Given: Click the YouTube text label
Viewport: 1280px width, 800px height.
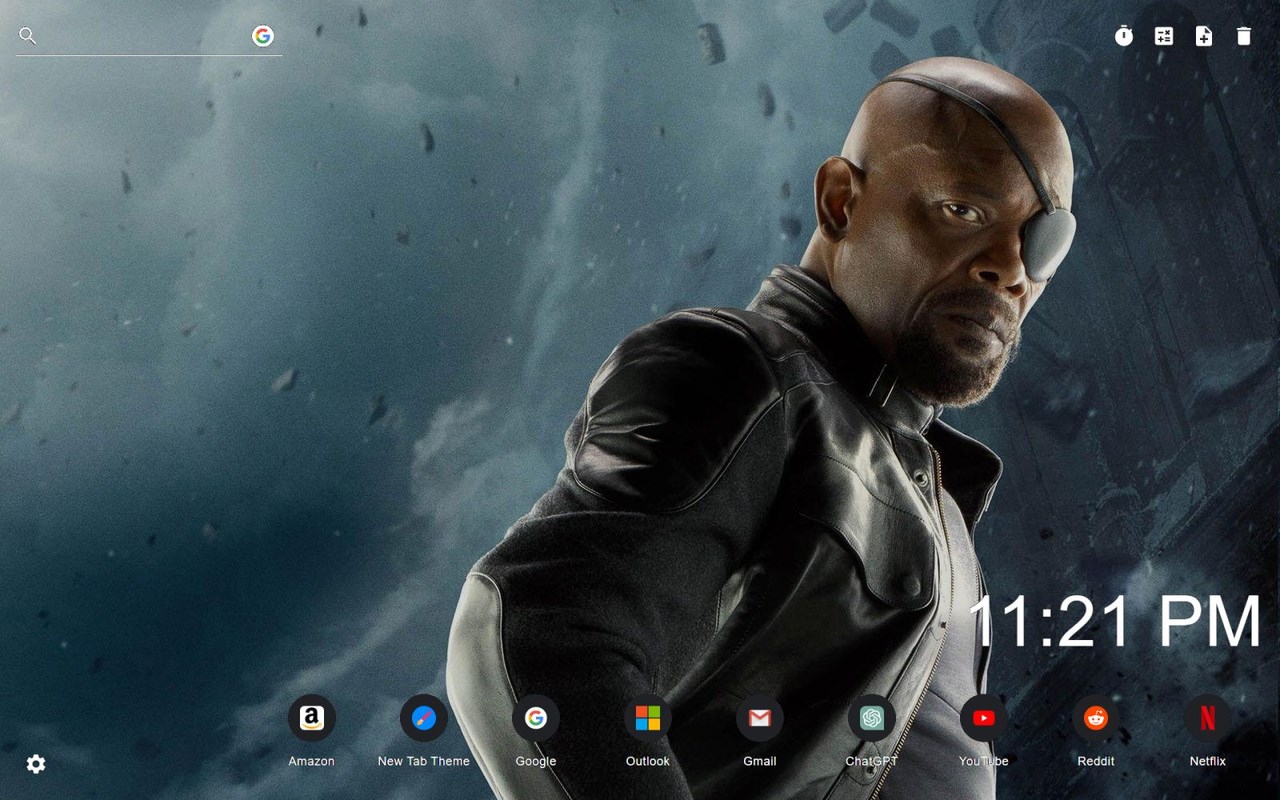Looking at the screenshot, I should [x=984, y=761].
